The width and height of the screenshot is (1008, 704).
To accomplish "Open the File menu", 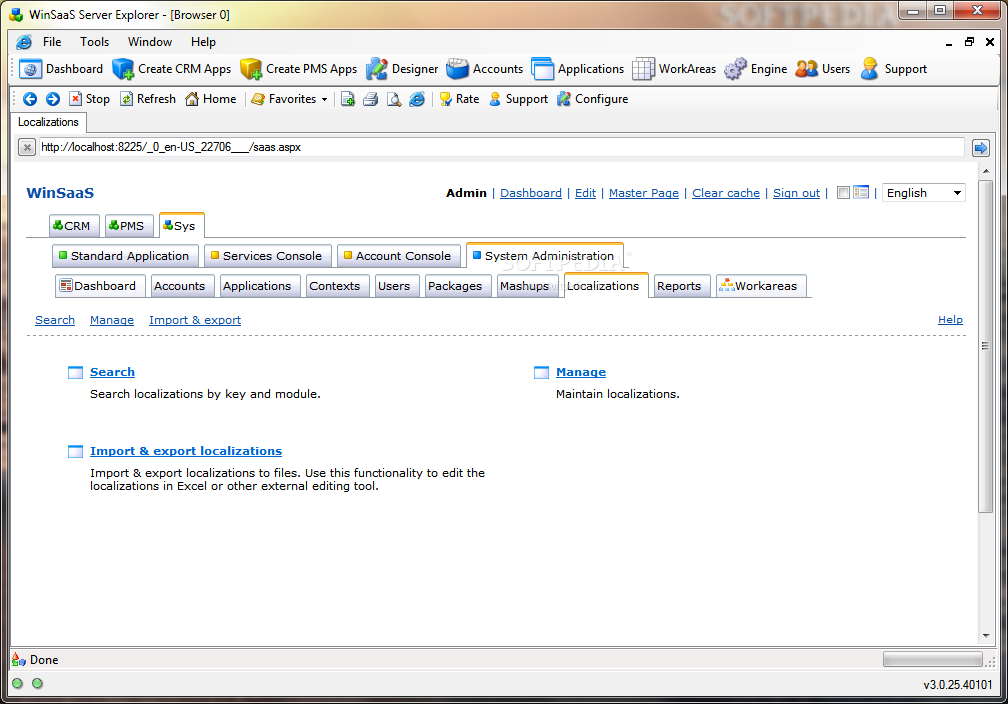I will click(52, 42).
